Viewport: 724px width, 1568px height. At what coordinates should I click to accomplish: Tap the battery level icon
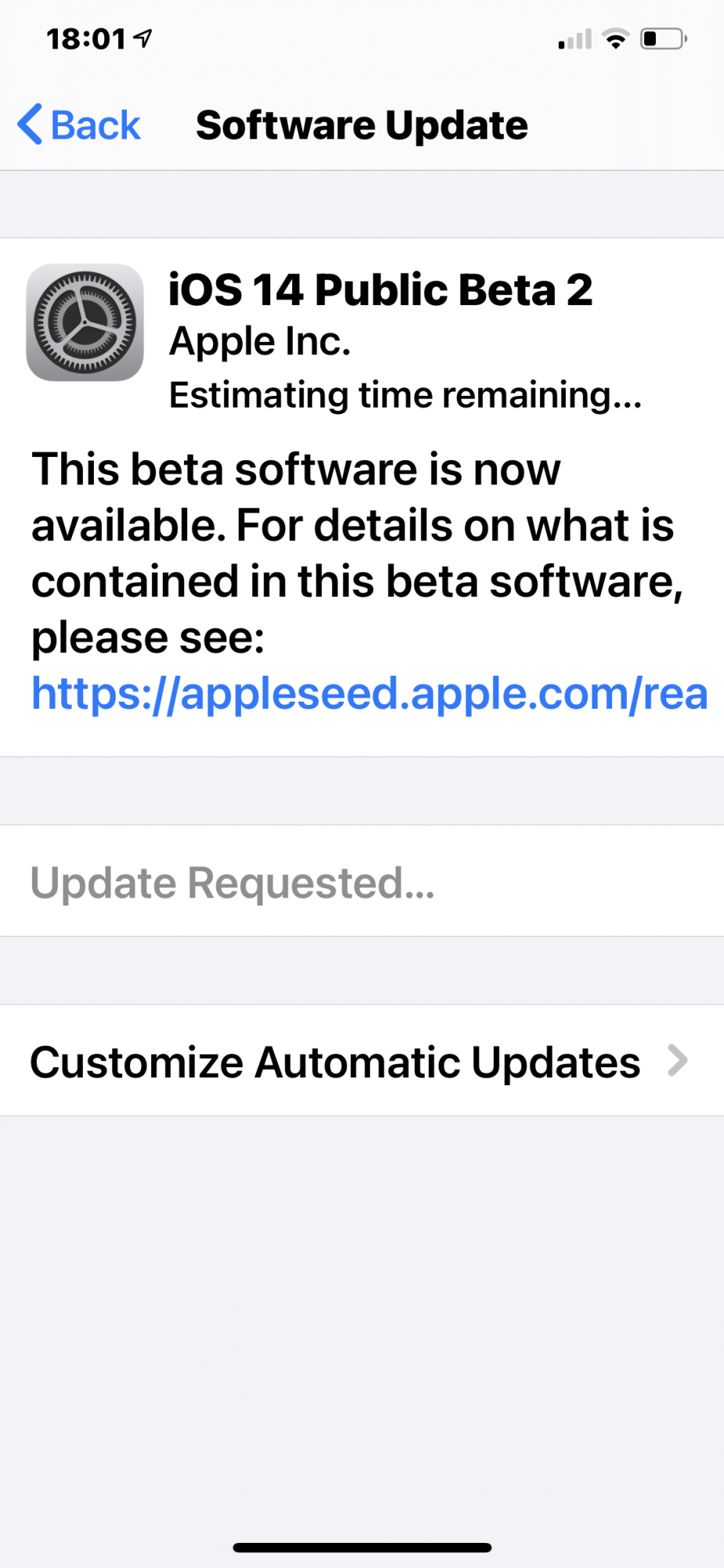[664, 38]
